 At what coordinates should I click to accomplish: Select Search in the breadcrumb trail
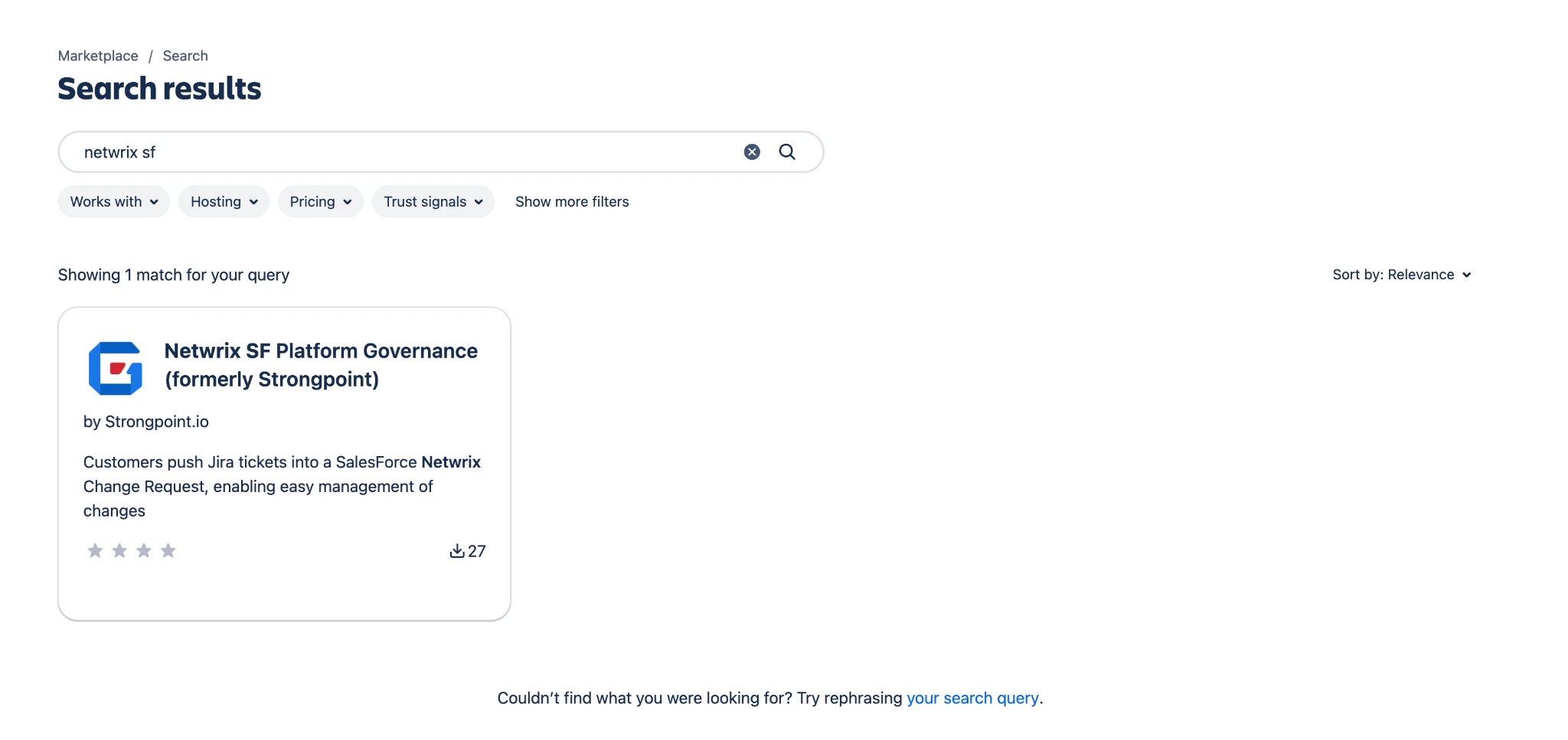pyautogui.click(x=185, y=55)
